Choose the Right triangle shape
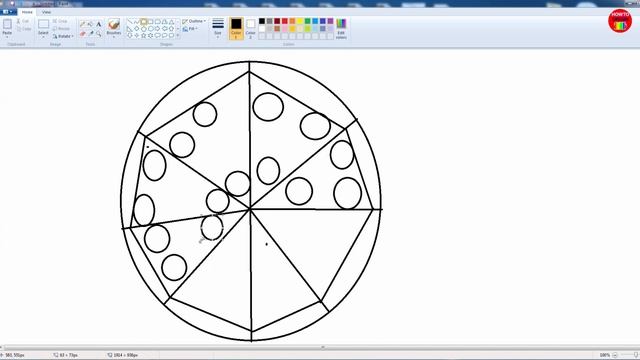Image resolution: width=640 pixels, height=360 pixels. click(x=130, y=29)
